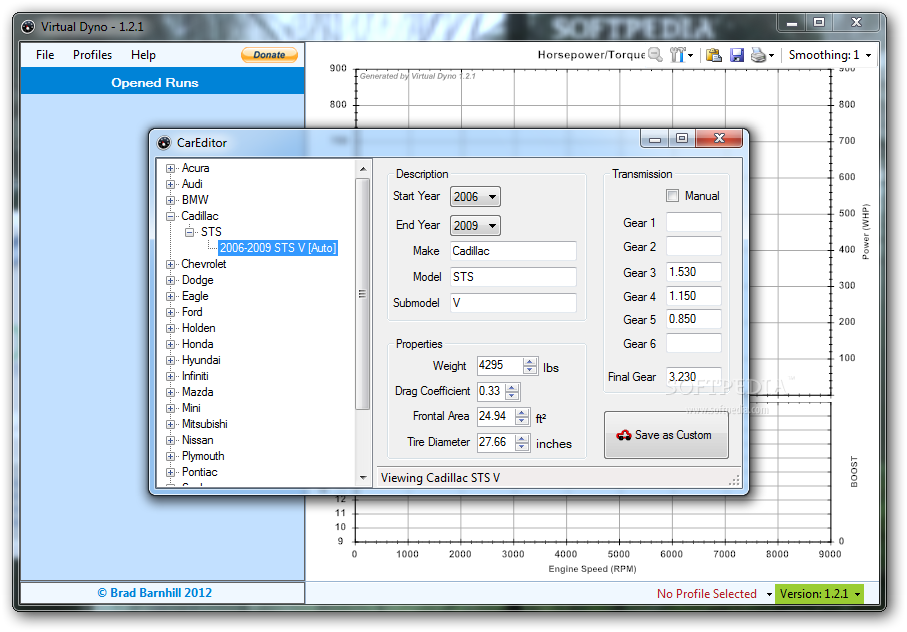Click the Save as Custom button
907x632 pixels.
[x=666, y=435]
